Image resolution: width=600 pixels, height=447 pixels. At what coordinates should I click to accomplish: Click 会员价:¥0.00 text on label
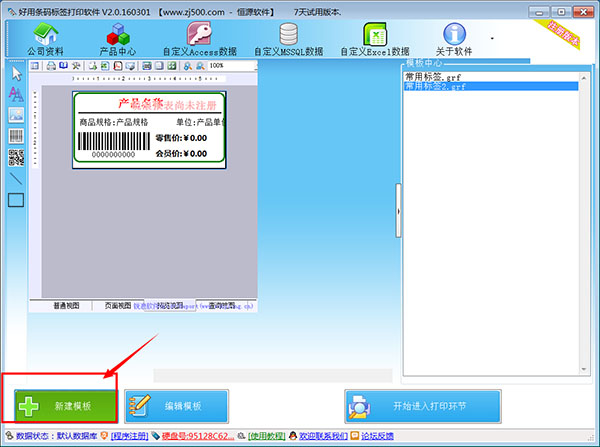tap(181, 154)
